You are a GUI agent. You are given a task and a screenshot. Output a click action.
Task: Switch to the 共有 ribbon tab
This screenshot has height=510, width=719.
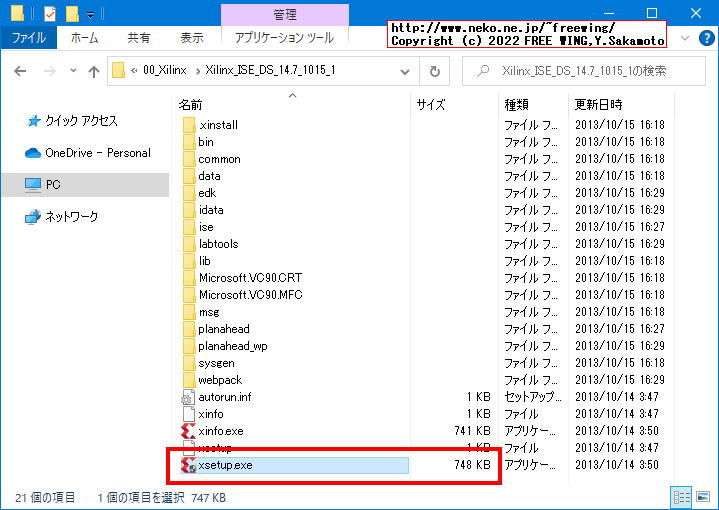[x=138, y=37]
